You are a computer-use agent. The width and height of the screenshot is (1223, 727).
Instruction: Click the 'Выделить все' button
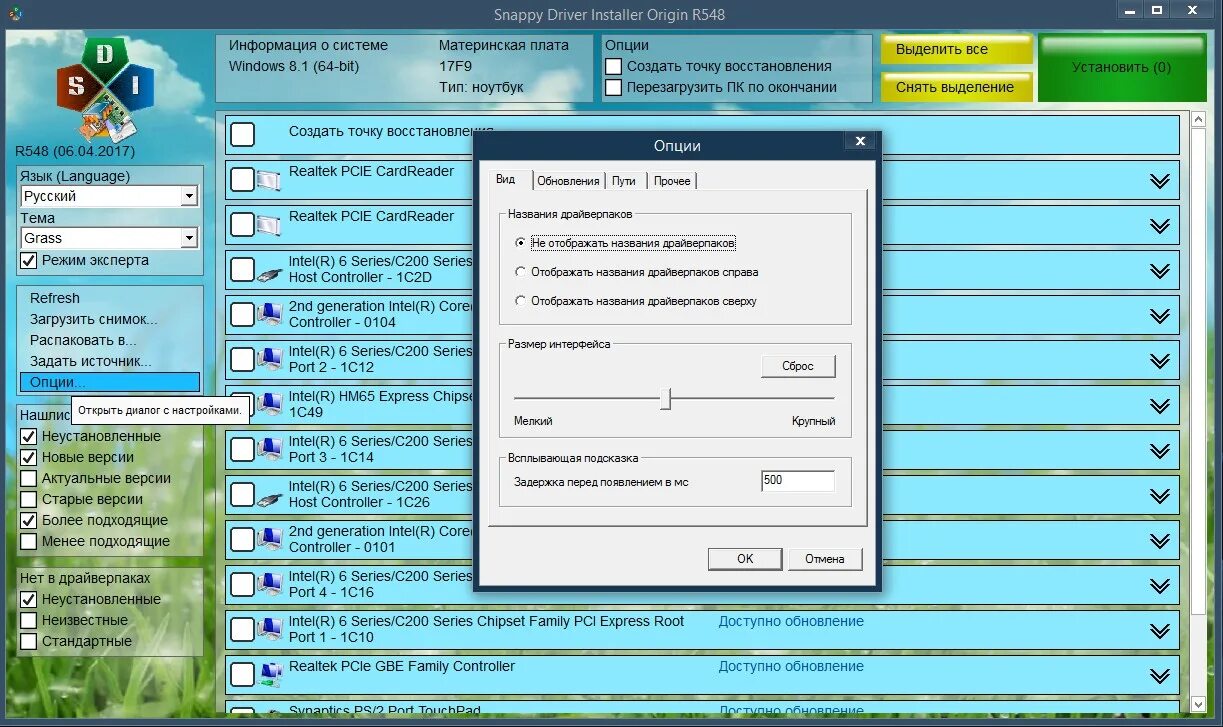[956, 49]
